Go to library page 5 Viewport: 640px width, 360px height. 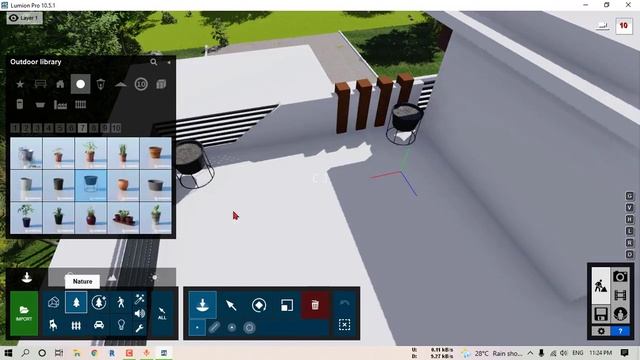[60, 128]
